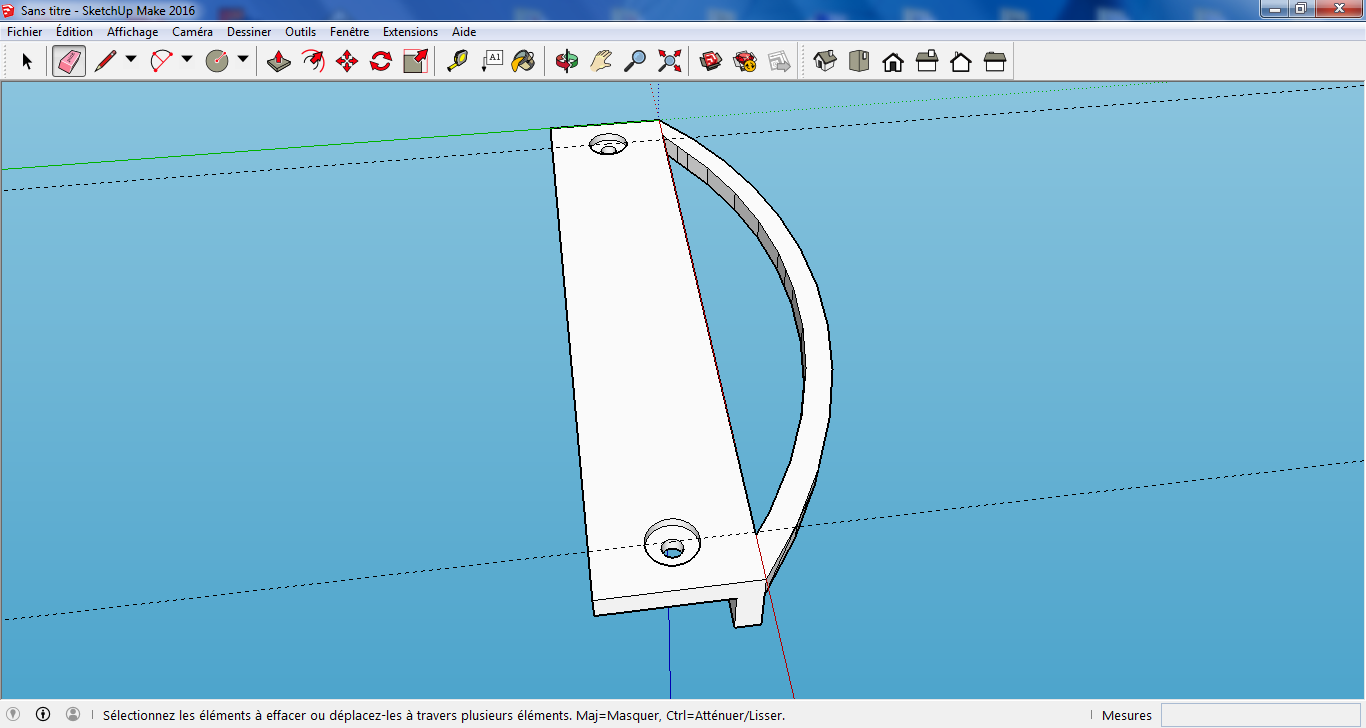
Task: Activate the Push/Pull tool
Action: click(x=279, y=62)
